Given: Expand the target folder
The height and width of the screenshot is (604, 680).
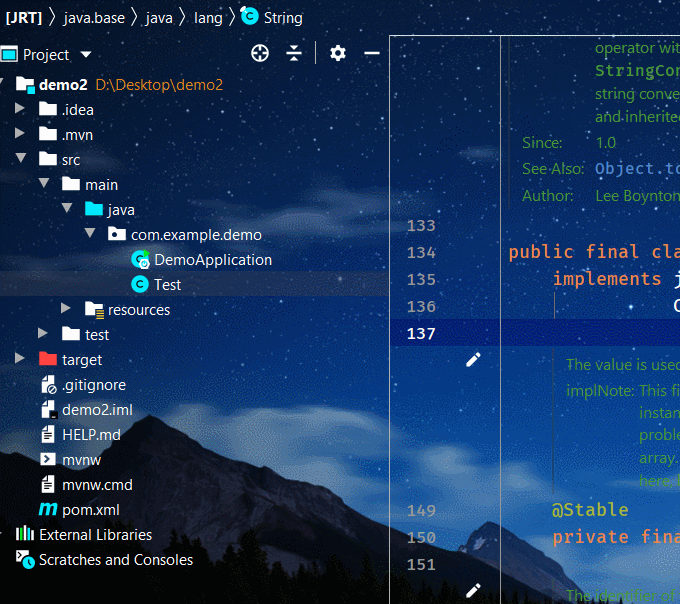Looking at the screenshot, I should (x=21, y=359).
